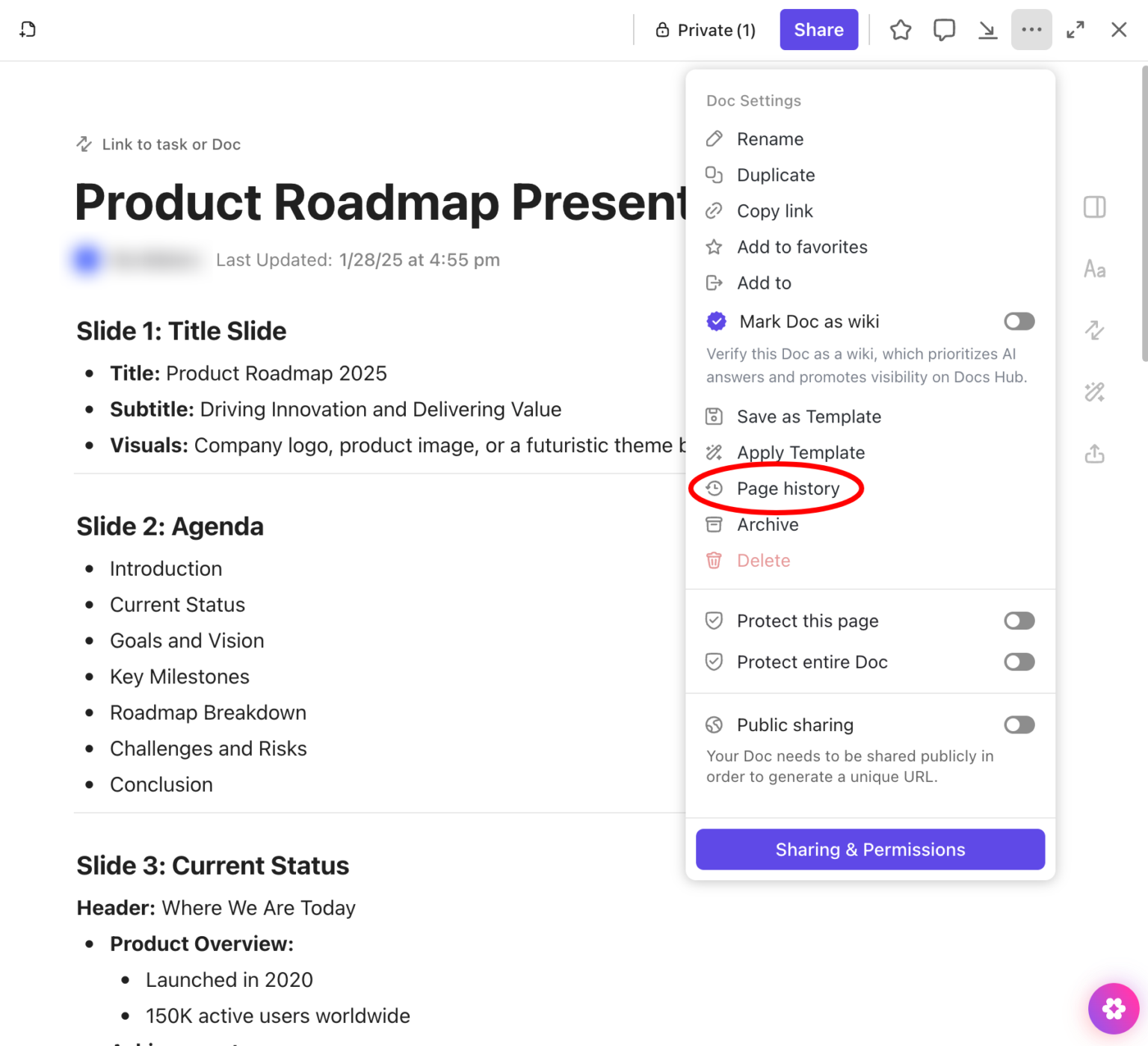The height and width of the screenshot is (1046, 1148).
Task: Click the favorite star icon in header
Action: coord(901,30)
